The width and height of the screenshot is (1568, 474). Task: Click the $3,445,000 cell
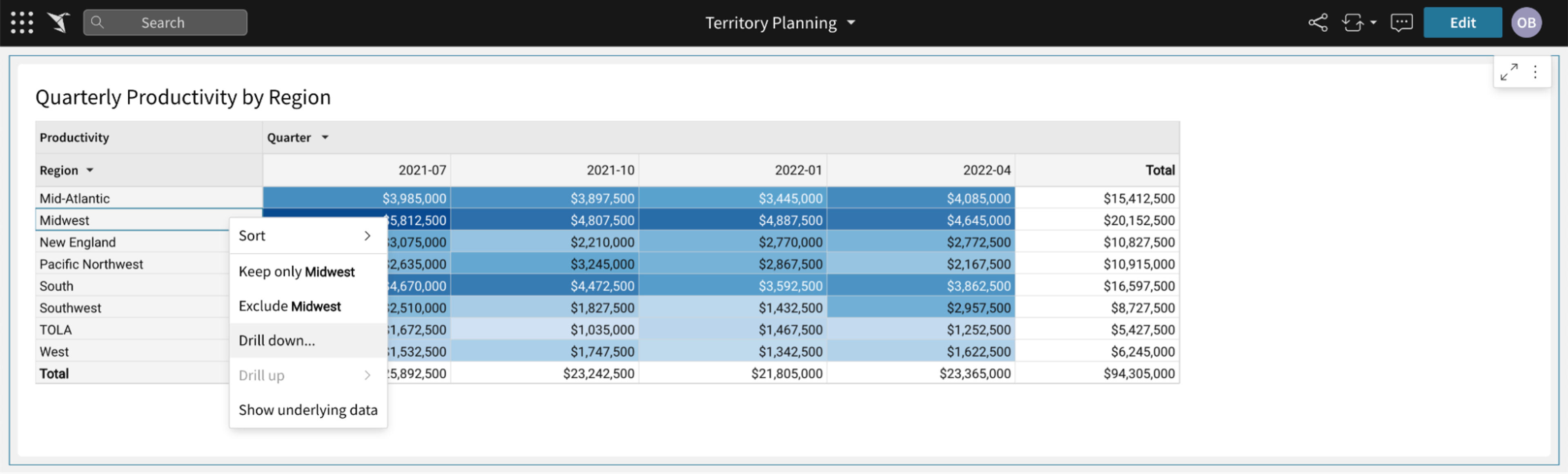point(733,198)
